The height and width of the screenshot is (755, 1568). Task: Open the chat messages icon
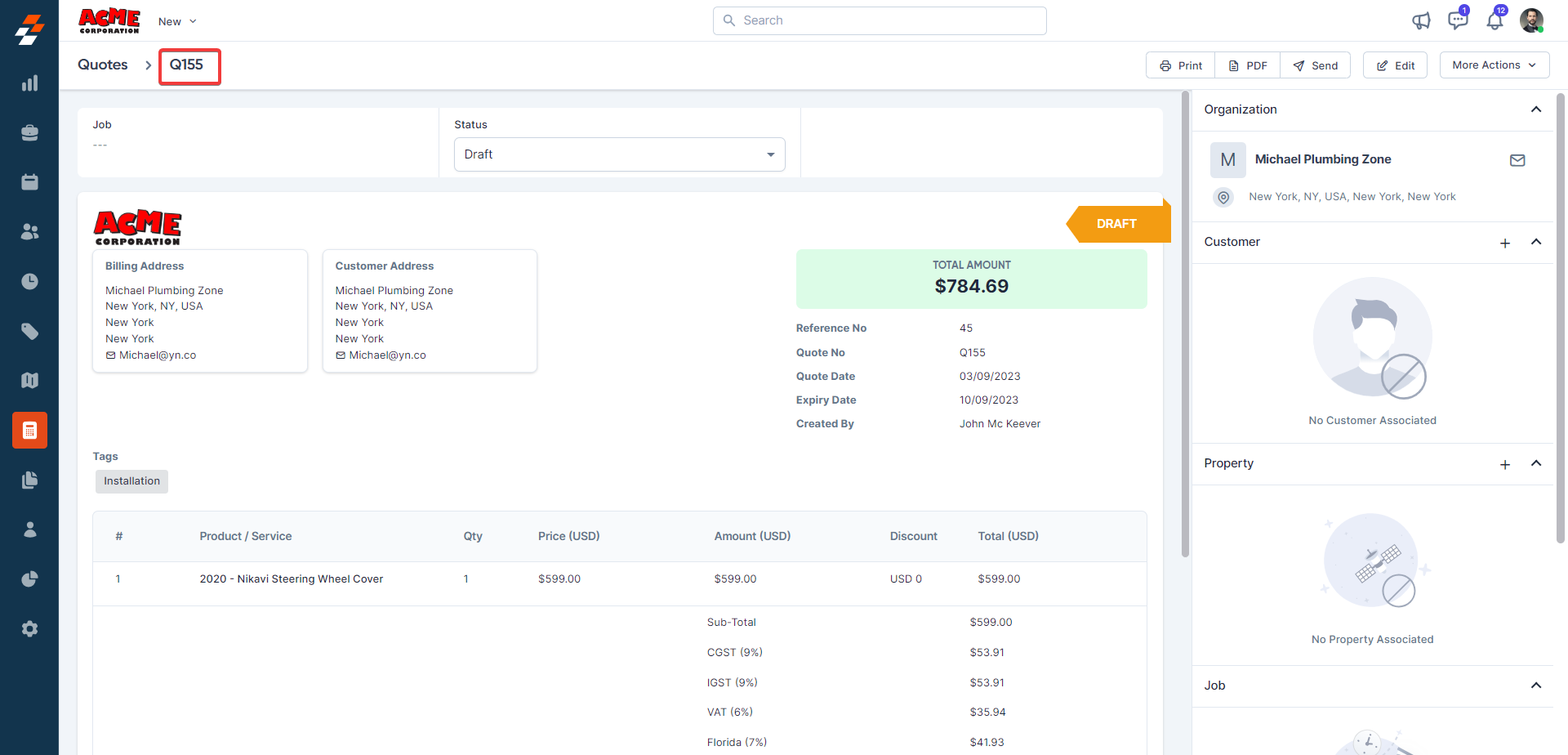click(x=1457, y=20)
